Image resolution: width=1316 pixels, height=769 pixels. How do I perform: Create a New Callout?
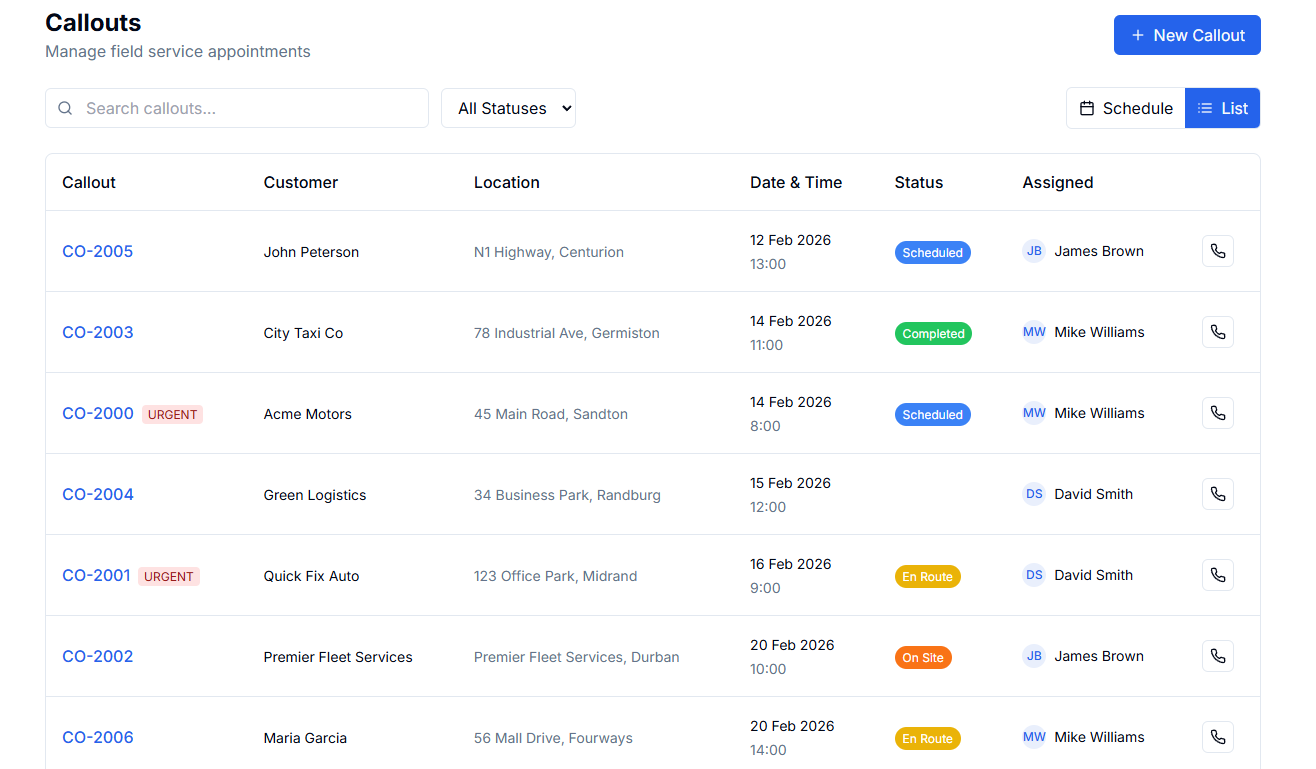[1187, 35]
